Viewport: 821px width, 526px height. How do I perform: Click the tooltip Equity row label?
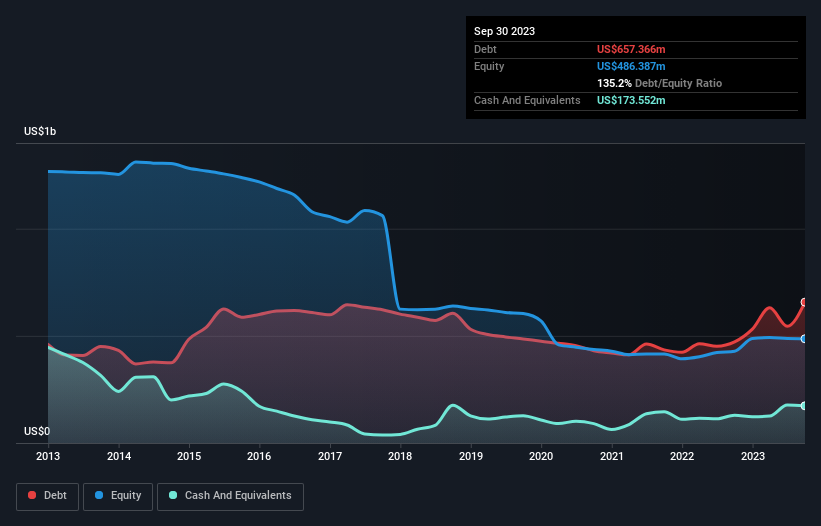click(x=489, y=66)
